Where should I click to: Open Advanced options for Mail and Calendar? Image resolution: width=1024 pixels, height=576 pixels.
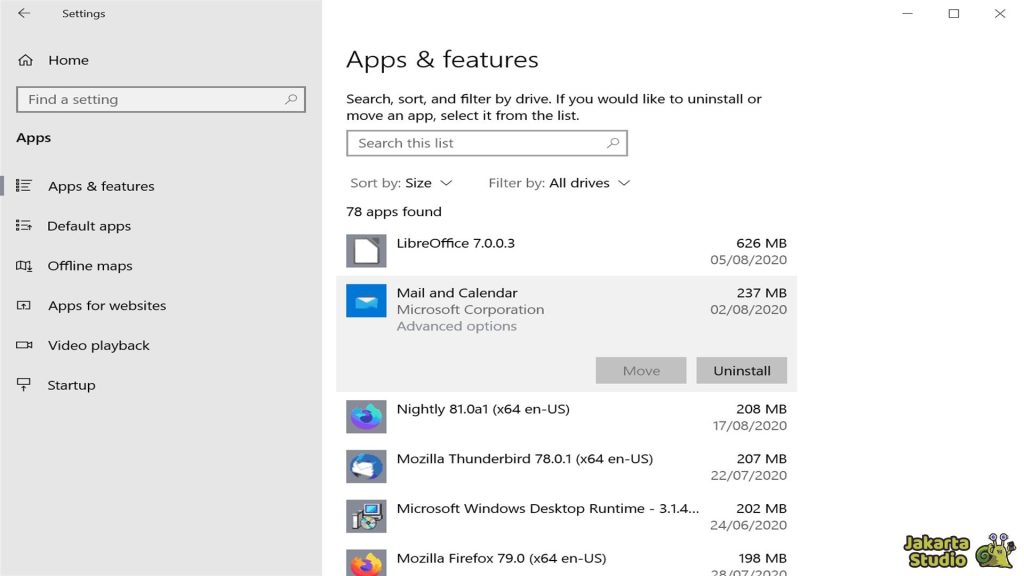point(457,326)
